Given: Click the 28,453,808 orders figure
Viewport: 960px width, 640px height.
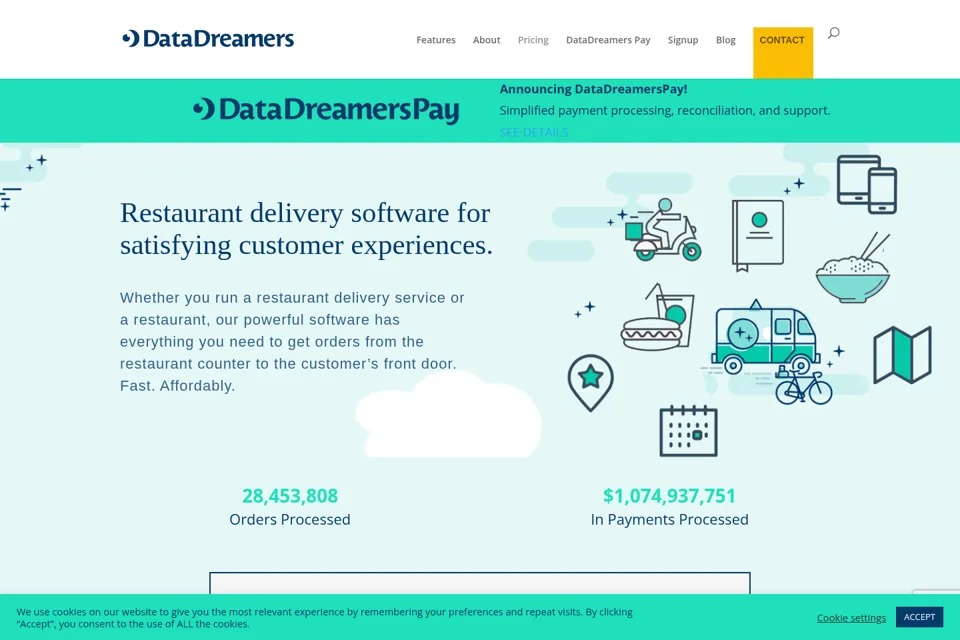Looking at the screenshot, I should click(x=290, y=495).
